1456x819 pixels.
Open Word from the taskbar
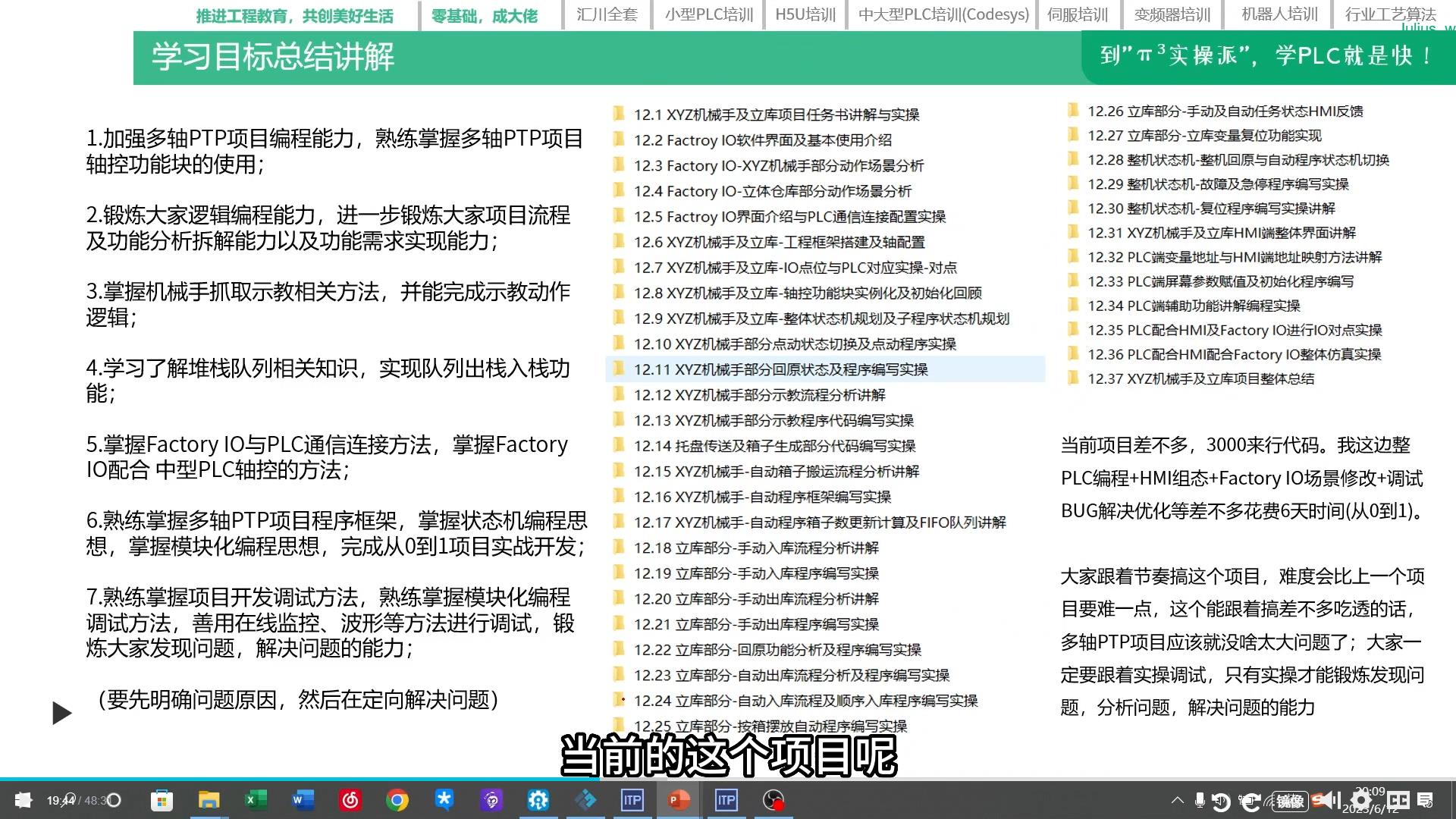[303, 800]
